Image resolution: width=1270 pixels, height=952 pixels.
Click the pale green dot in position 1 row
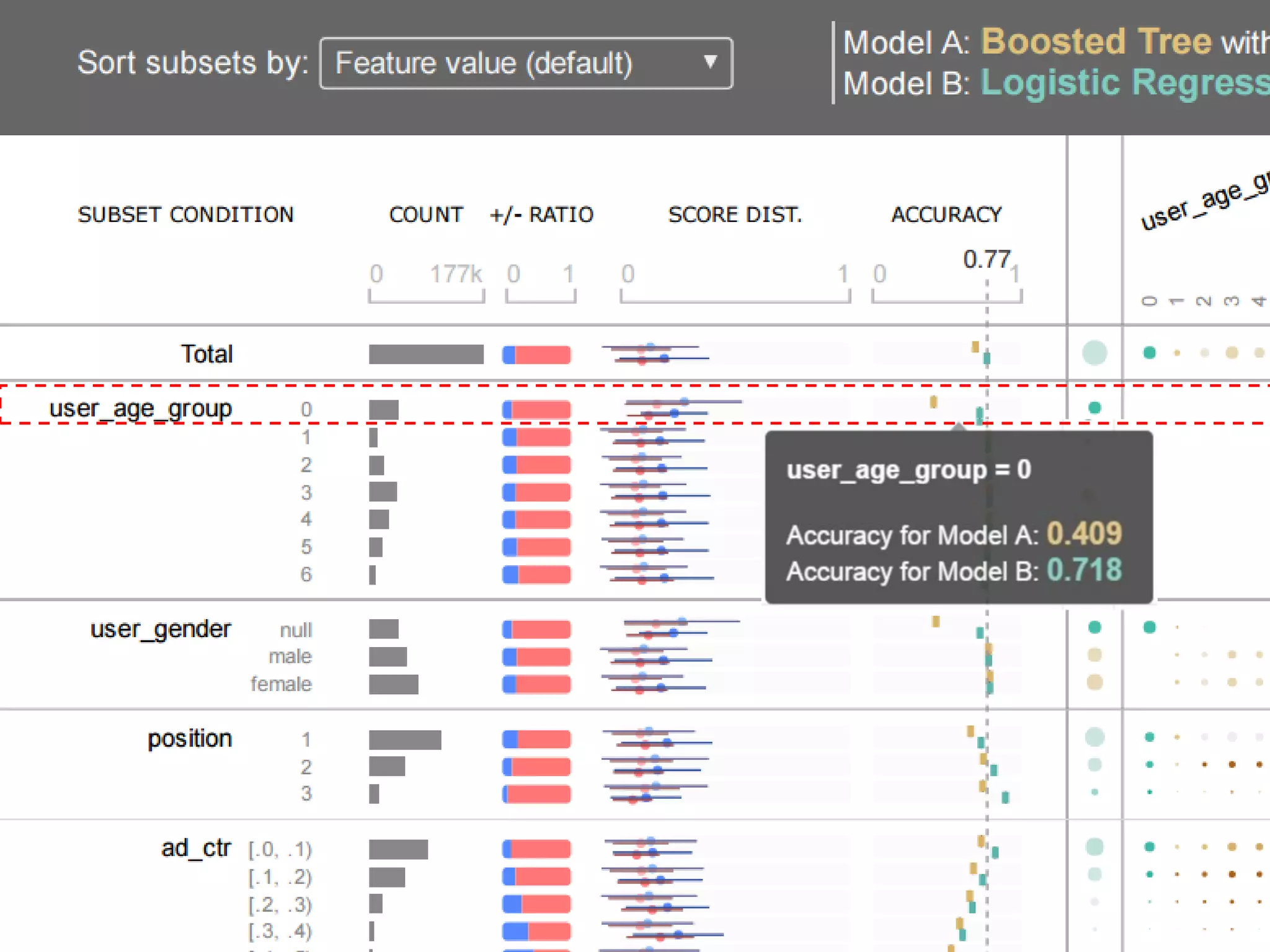[x=1095, y=737]
